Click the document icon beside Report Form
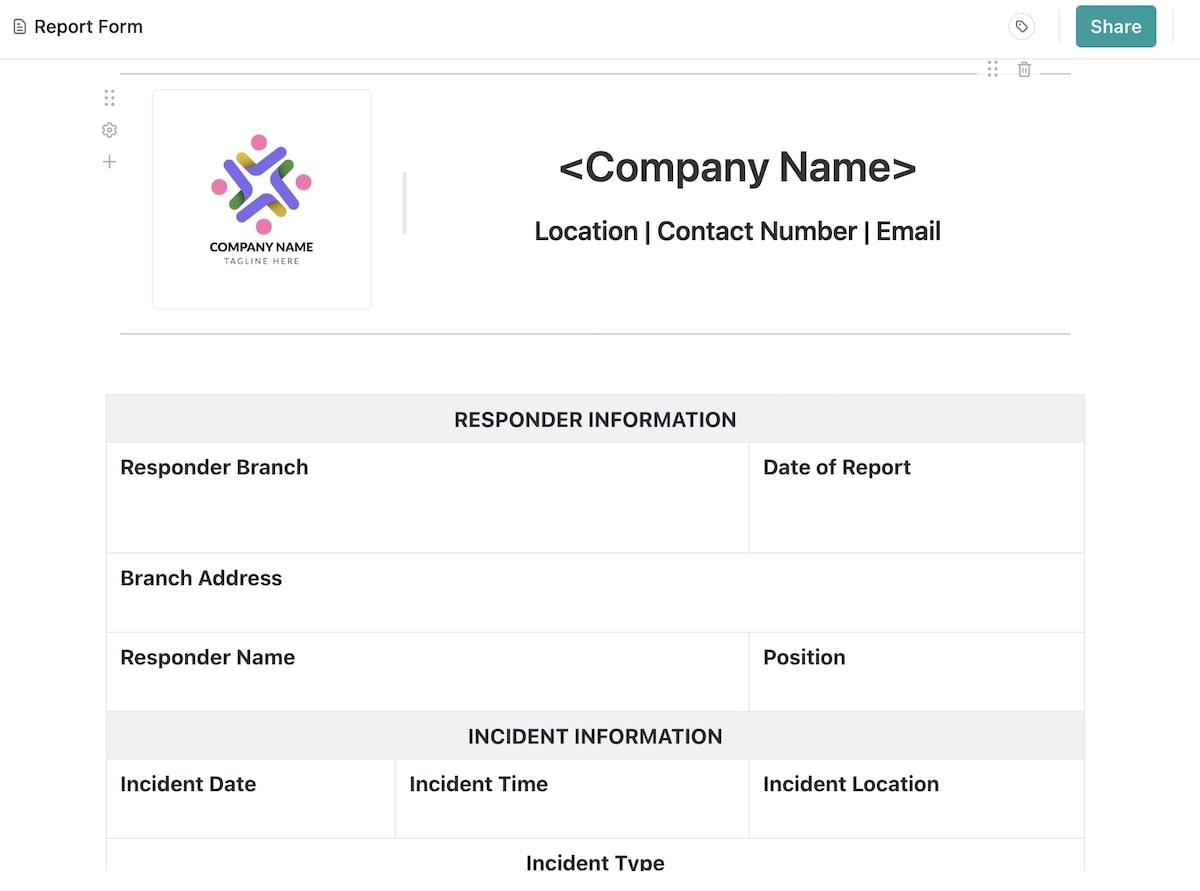The height and width of the screenshot is (891, 1200). (x=19, y=27)
